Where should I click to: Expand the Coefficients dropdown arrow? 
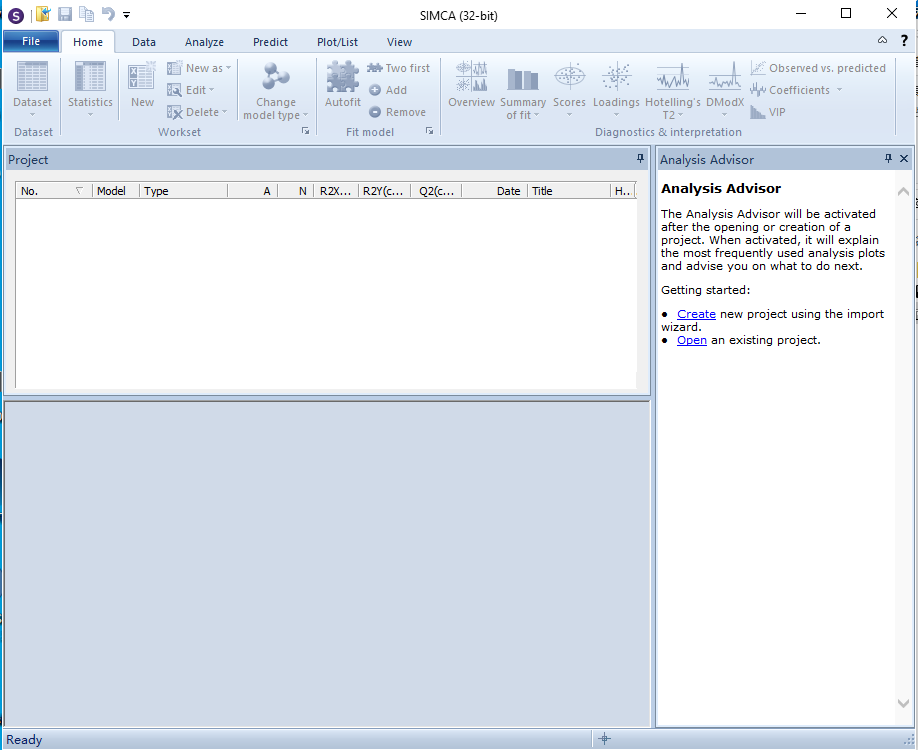839,90
